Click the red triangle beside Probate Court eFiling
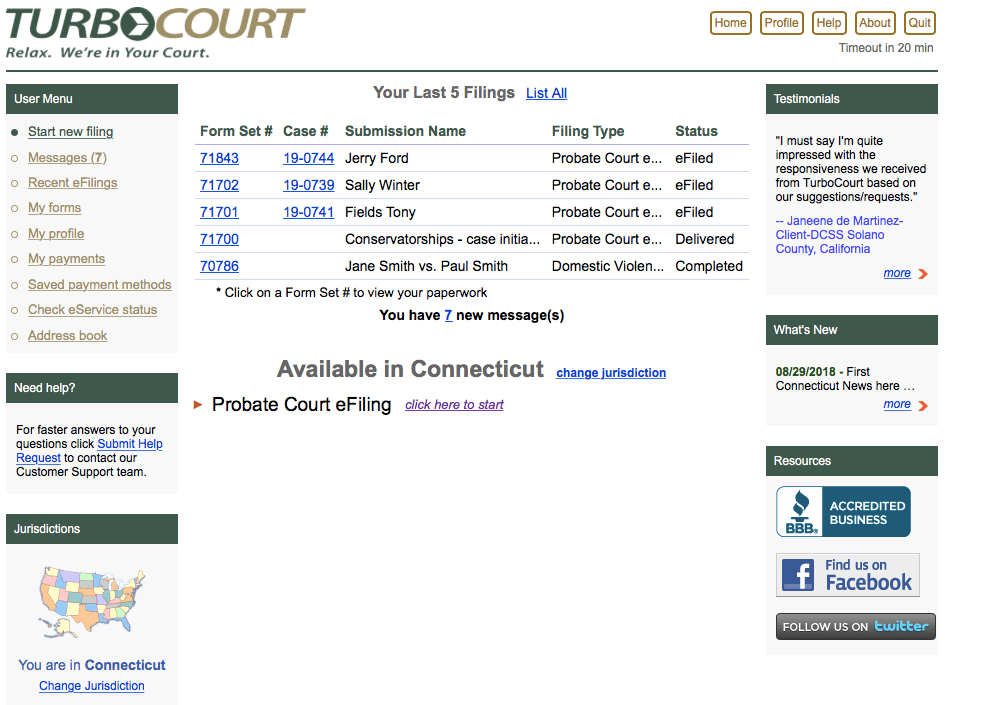The width and height of the screenshot is (994, 705). coord(198,405)
